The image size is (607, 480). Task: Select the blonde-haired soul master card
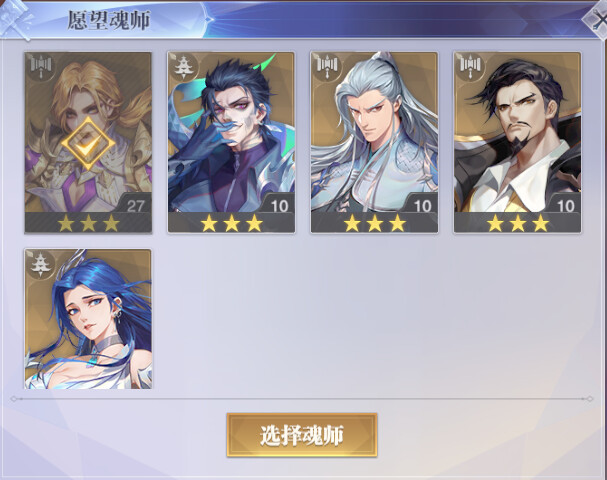tap(88, 142)
